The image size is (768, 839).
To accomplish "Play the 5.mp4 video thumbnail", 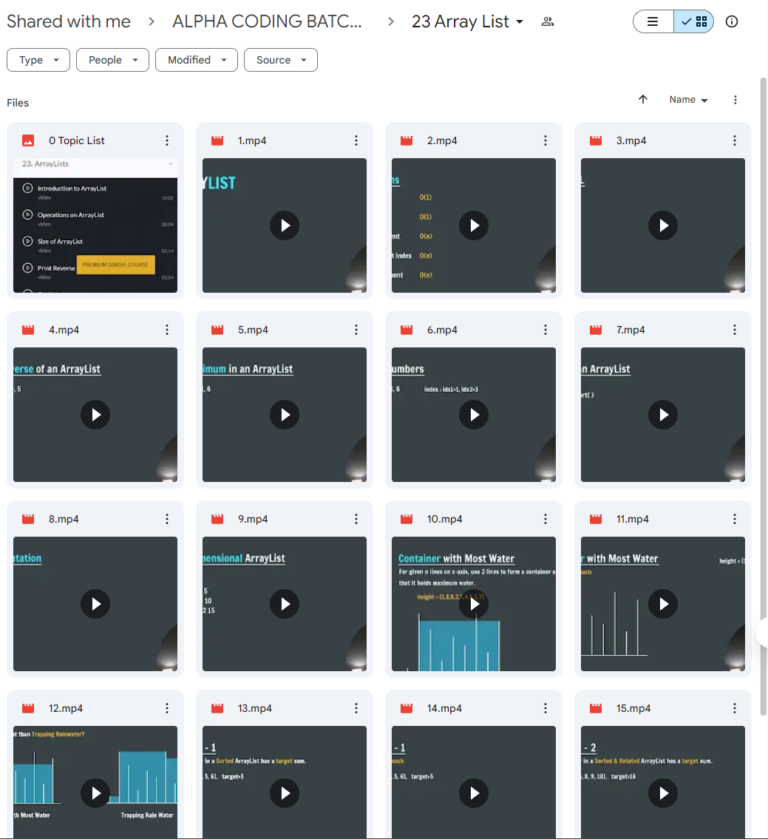I will pos(284,414).
